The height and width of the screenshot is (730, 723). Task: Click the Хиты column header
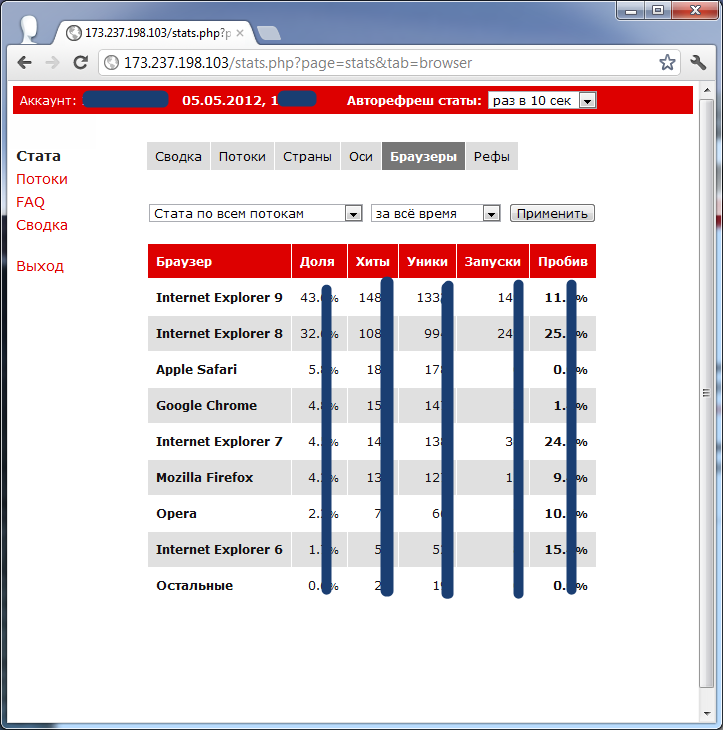click(x=373, y=261)
